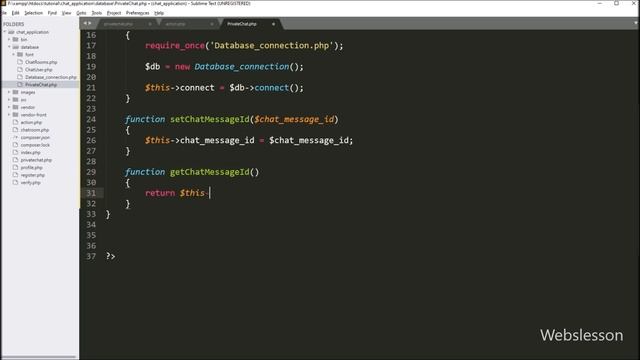
Task: Open Database_connection.php in the sidebar
Action: click(x=51, y=77)
